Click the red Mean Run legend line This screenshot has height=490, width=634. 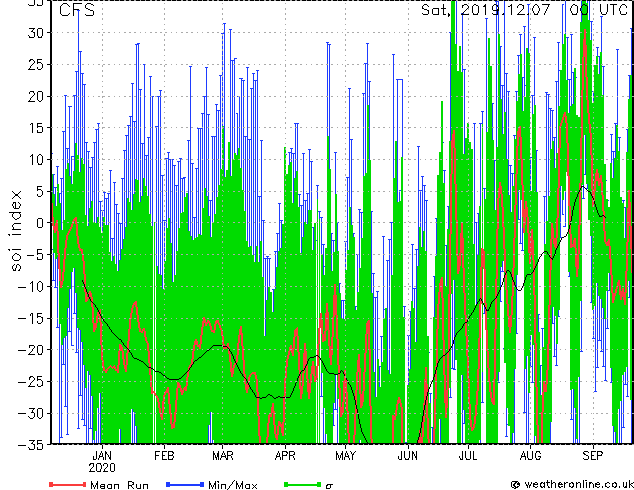68,484
